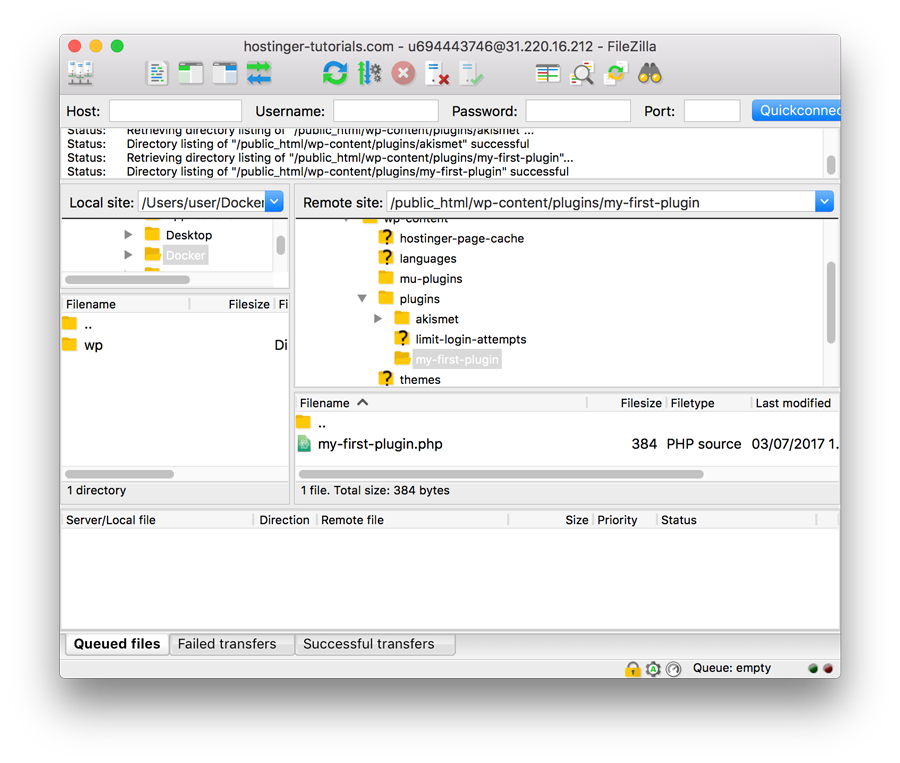
Task: Toggle the transfer queue display icon
Action: (259, 73)
